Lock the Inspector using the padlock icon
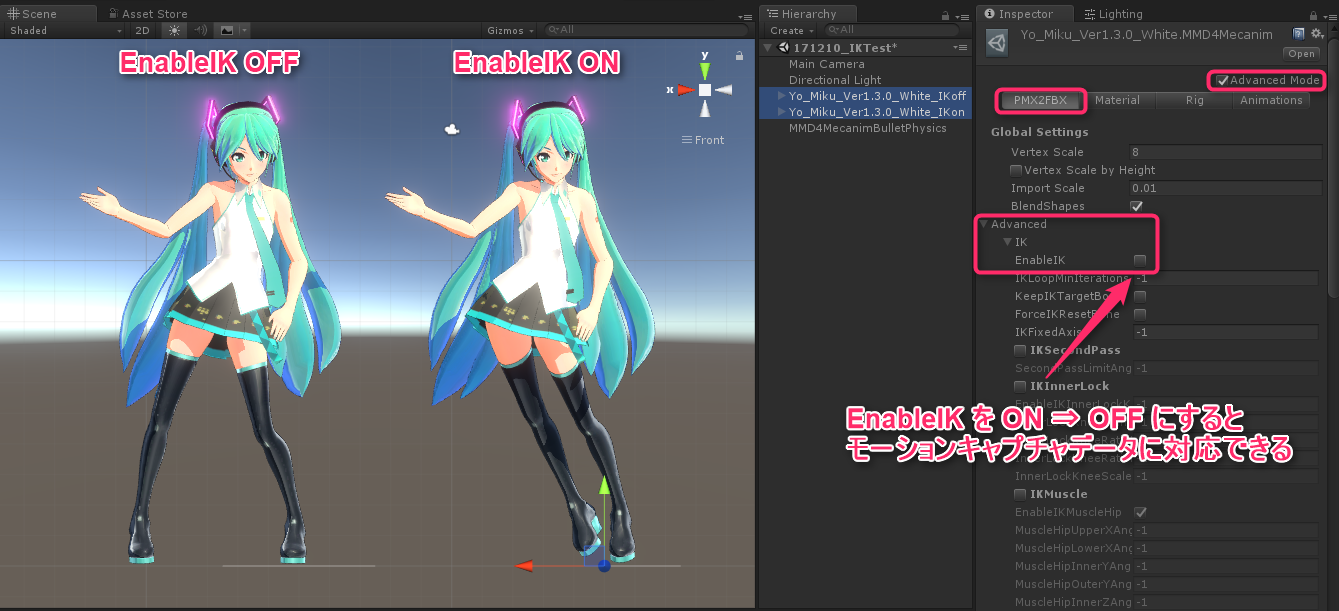1339x611 pixels. tap(1312, 13)
